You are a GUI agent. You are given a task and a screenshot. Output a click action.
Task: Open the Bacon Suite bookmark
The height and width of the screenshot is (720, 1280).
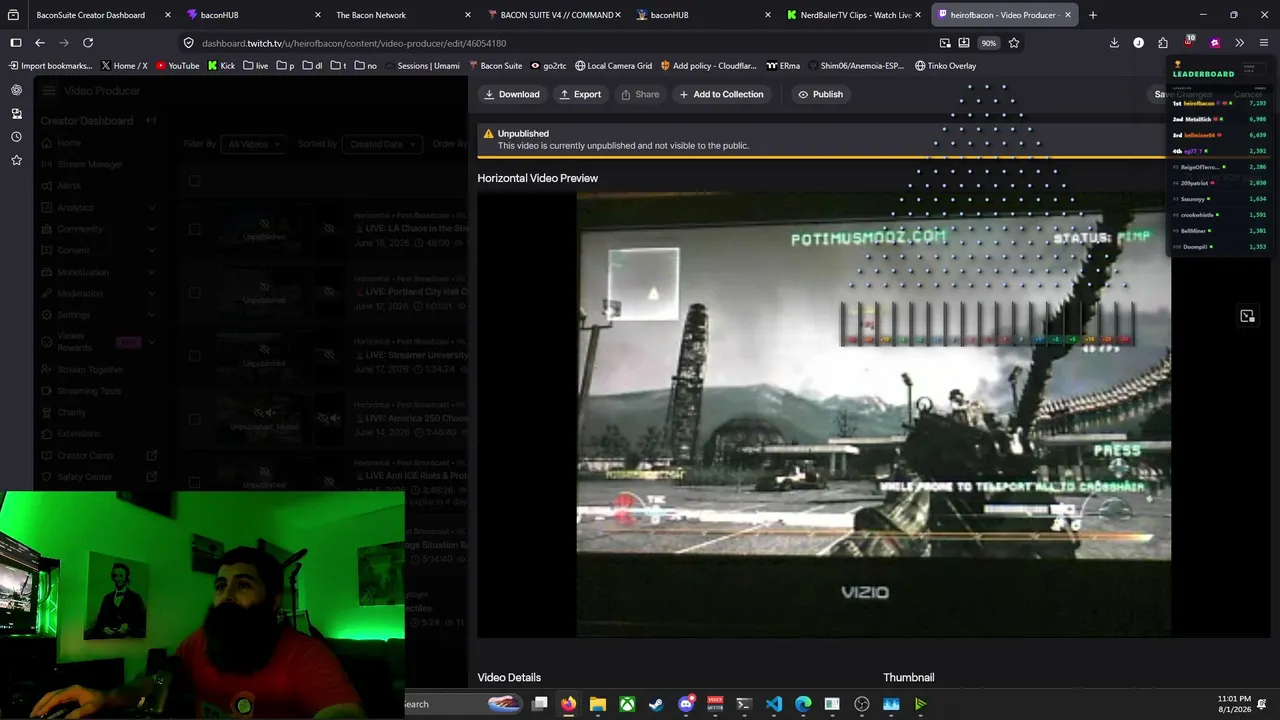tap(494, 66)
